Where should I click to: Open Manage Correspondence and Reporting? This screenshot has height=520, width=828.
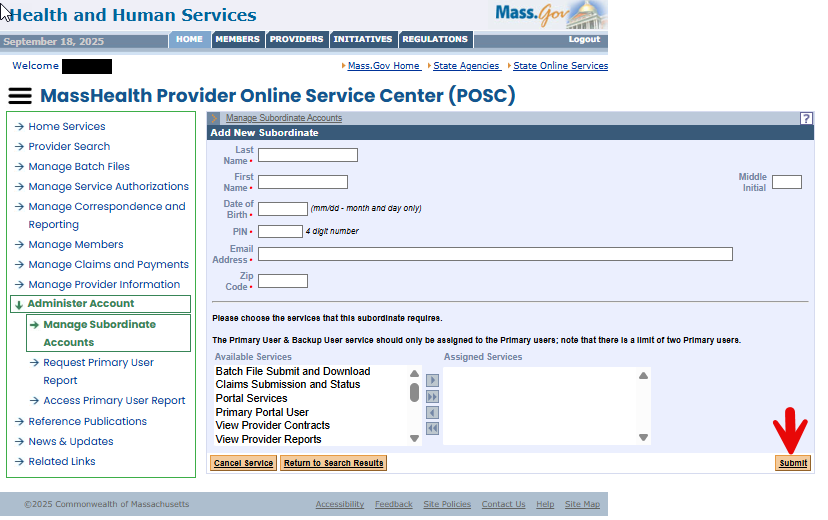click(x=107, y=215)
